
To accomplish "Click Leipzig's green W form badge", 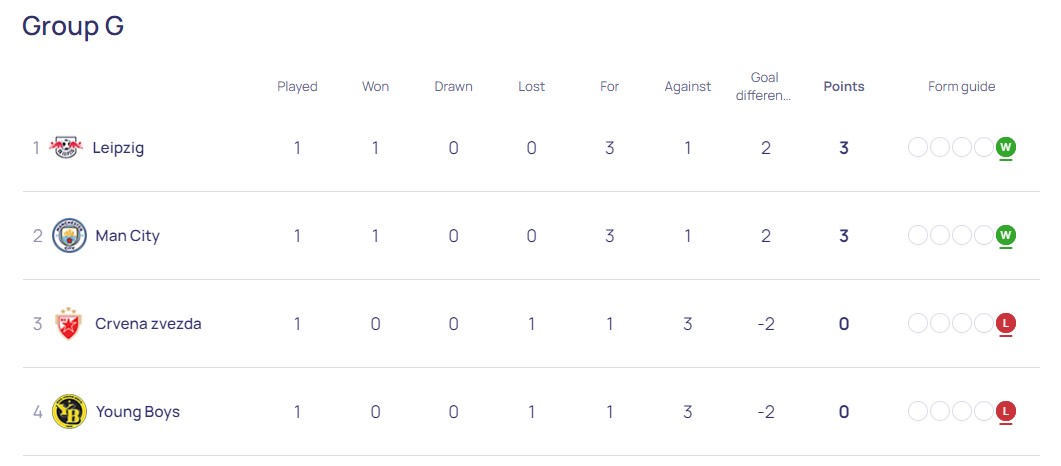I will coord(1006,147).
